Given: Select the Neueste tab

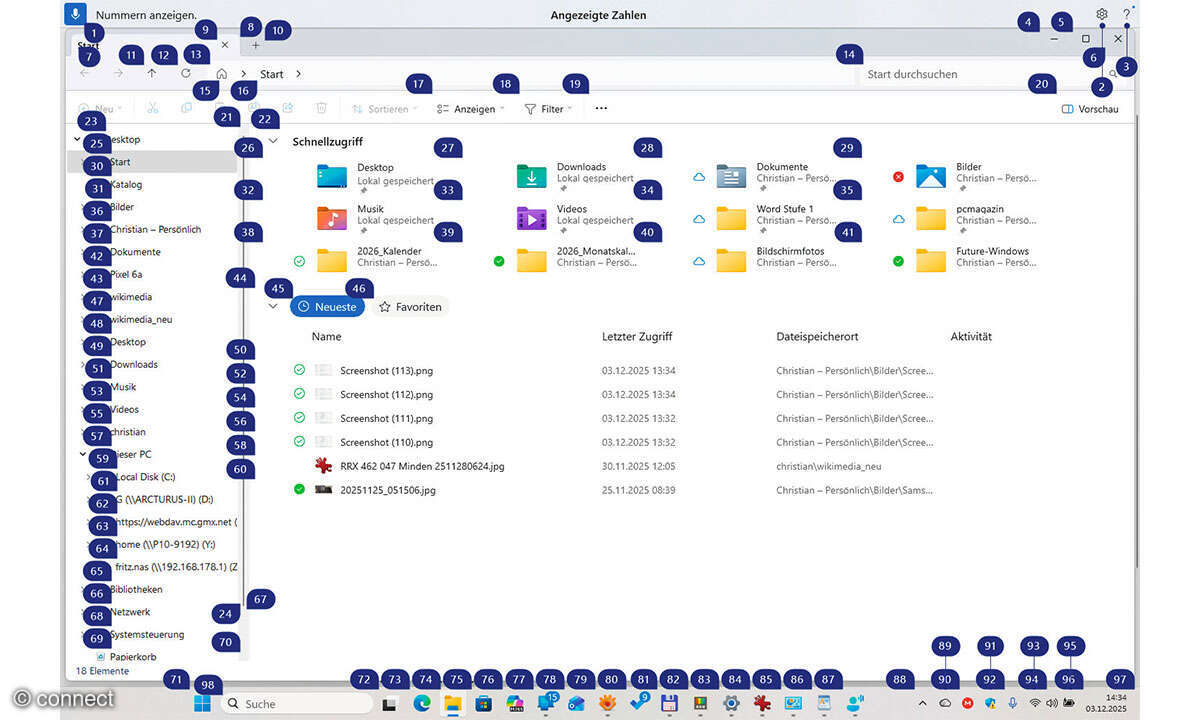Looking at the screenshot, I should tap(327, 307).
